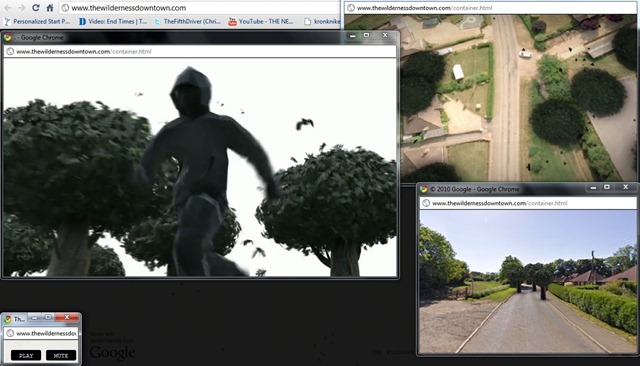
Task: Click the street-view window's URL field
Action: point(528,203)
